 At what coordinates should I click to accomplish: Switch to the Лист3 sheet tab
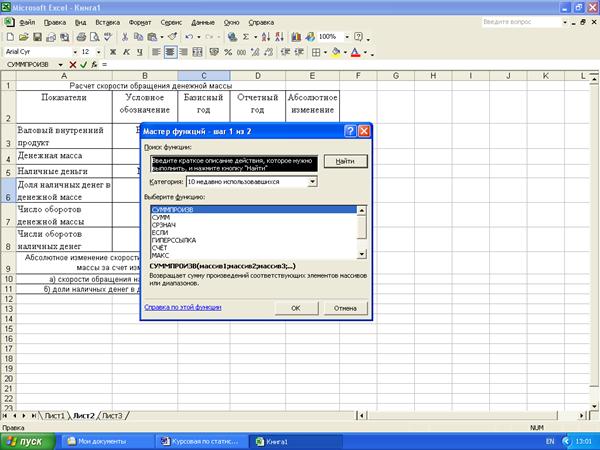point(113,414)
